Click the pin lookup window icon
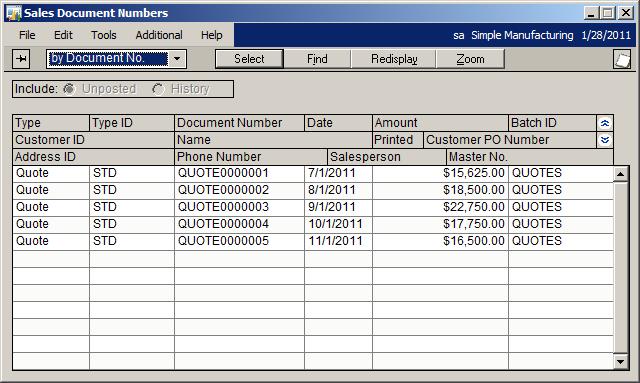 (21, 59)
